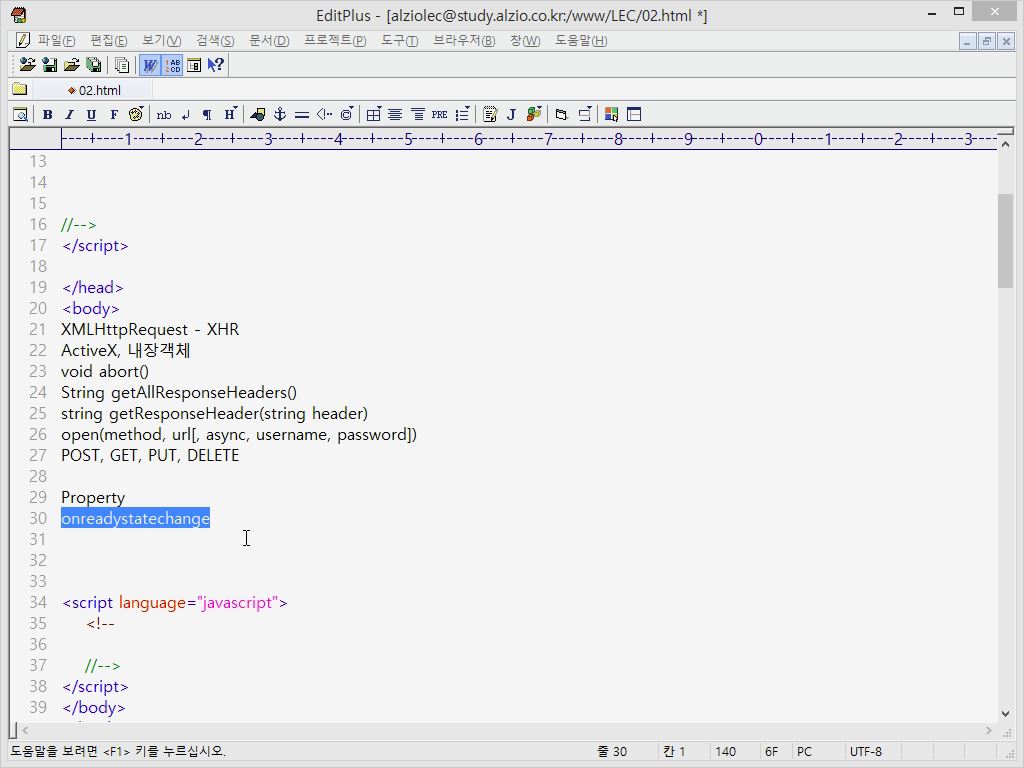Open the 검색(S) menu
1024x768 pixels.
[215, 40]
